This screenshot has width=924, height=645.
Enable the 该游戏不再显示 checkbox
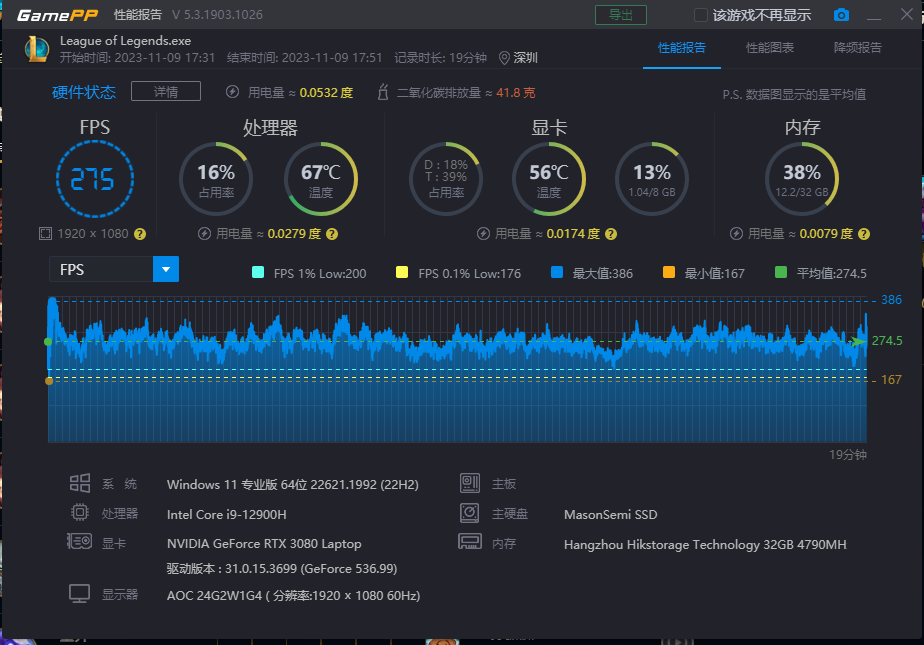coord(701,15)
